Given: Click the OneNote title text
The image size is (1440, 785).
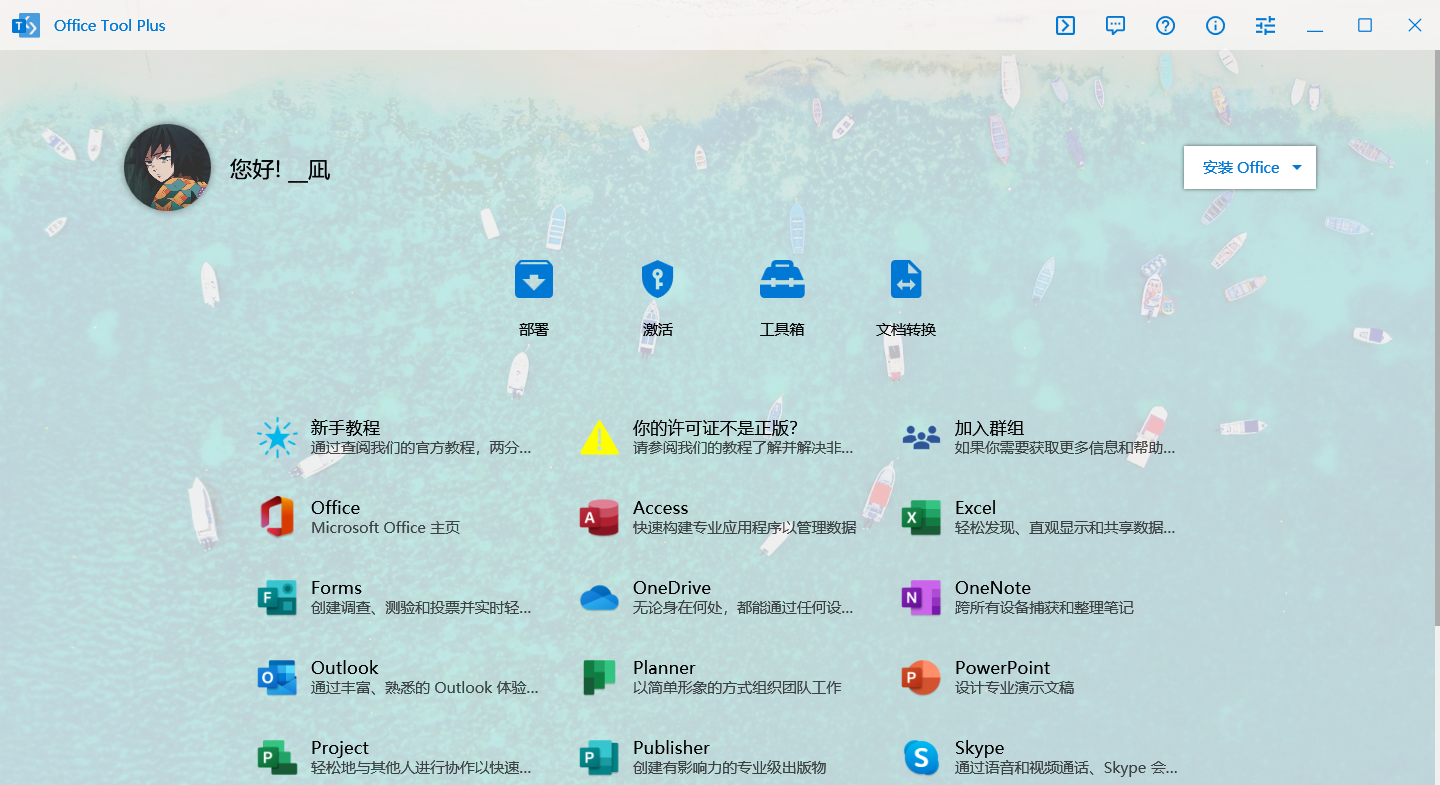Looking at the screenshot, I should (992, 588).
